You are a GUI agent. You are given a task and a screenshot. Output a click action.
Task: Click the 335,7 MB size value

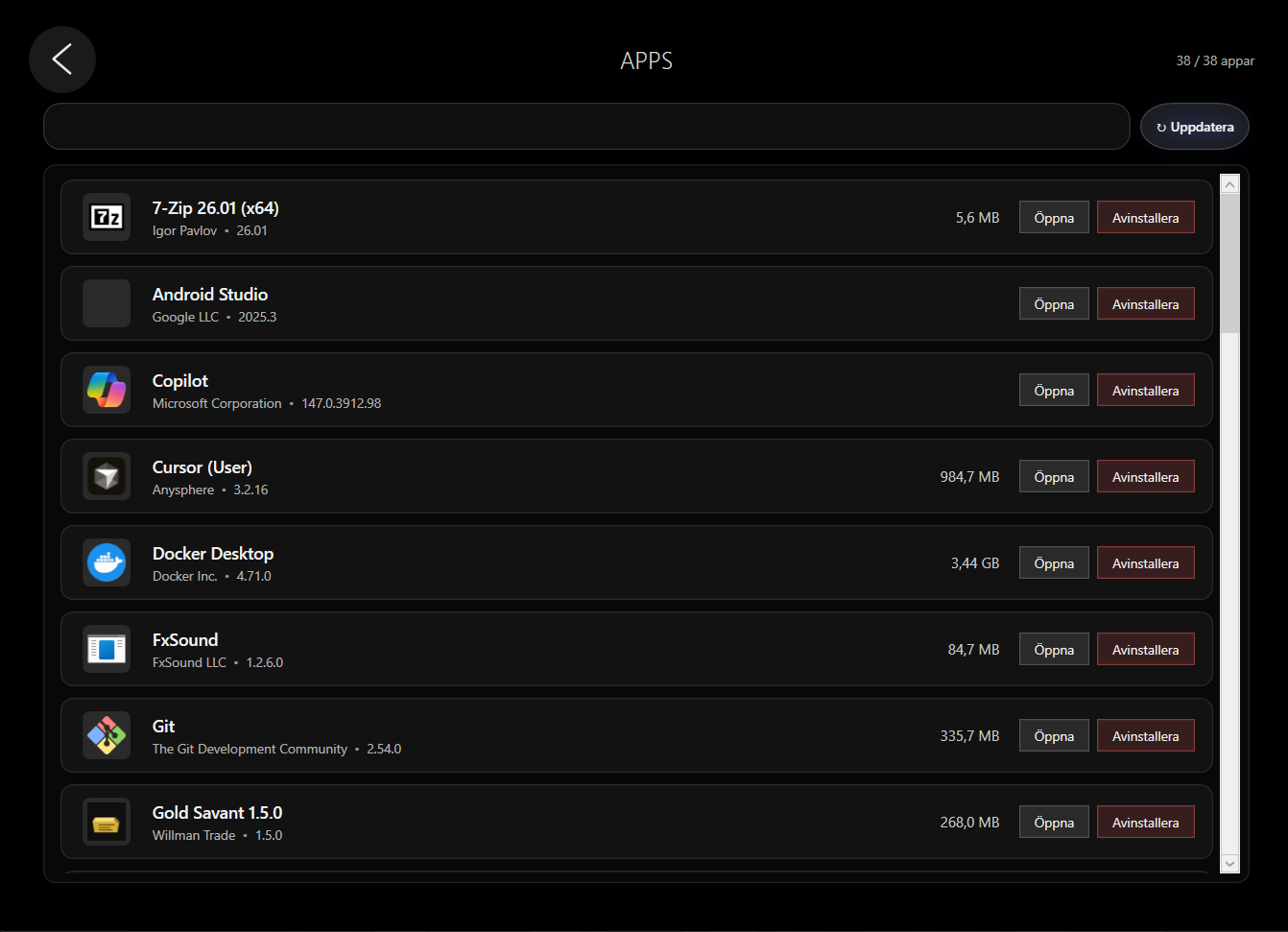tap(969, 736)
